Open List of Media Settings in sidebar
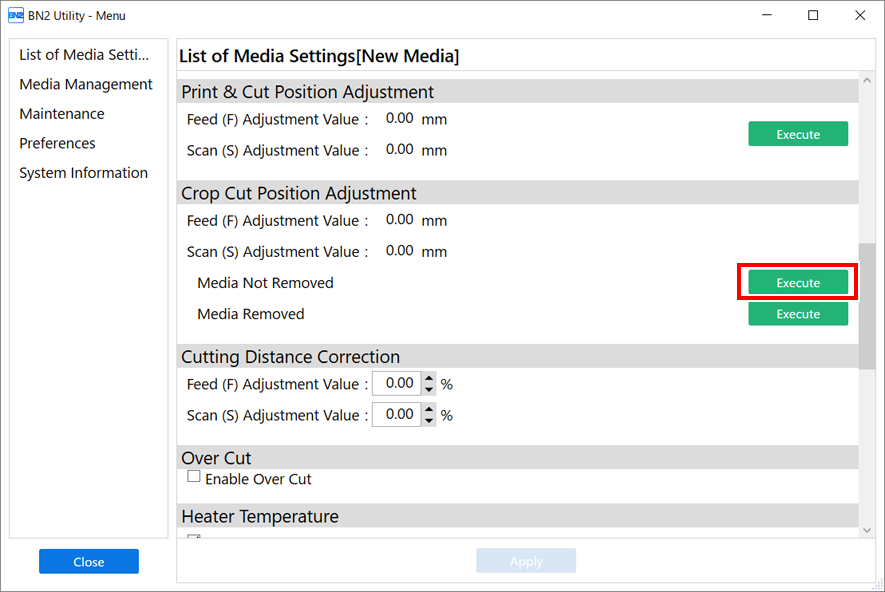Image resolution: width=885 pixels, height=592 pixels. (84, 55)
